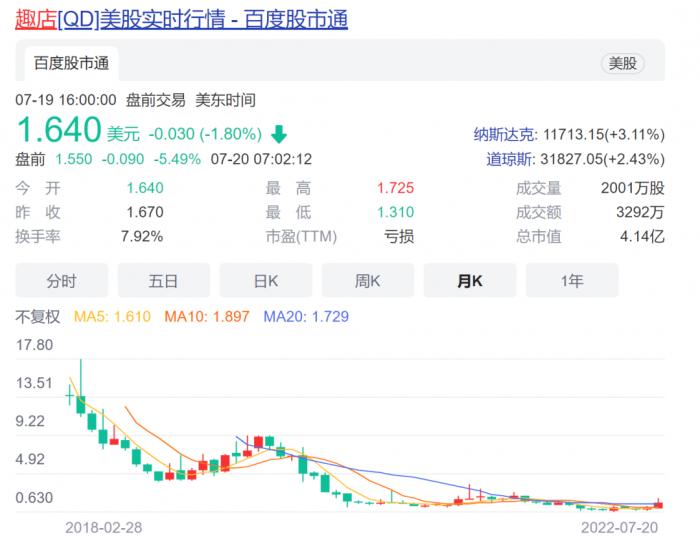Click the change value -0.030 (-1.80%)
The height and width of the screenshot is (541, 700).
click(x=205, y=134)
